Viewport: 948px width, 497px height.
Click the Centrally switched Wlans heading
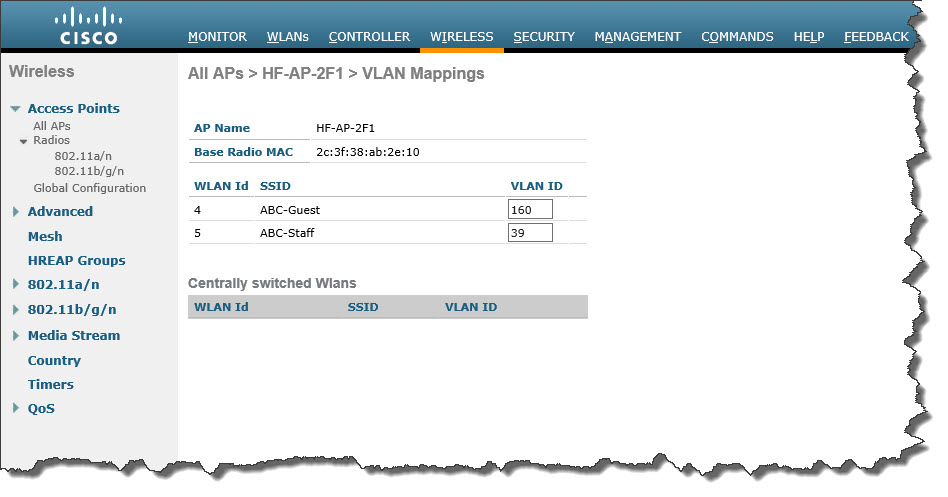pyautogui.click(x=272, y=283)
